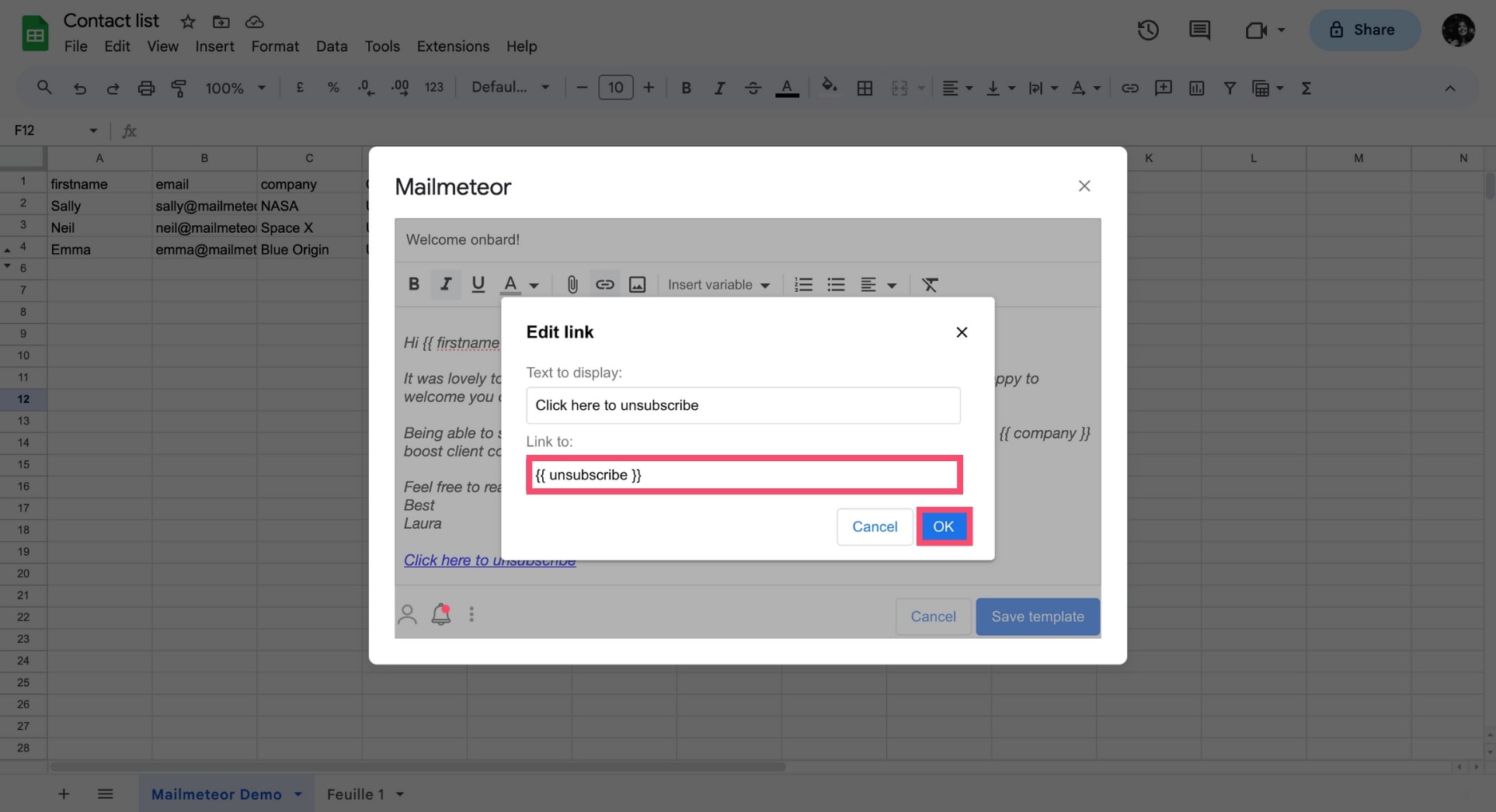Click the person icon in the Mailmeteor footer
The width and height of the screenshot is (1496, 812).
coord(407,615)
